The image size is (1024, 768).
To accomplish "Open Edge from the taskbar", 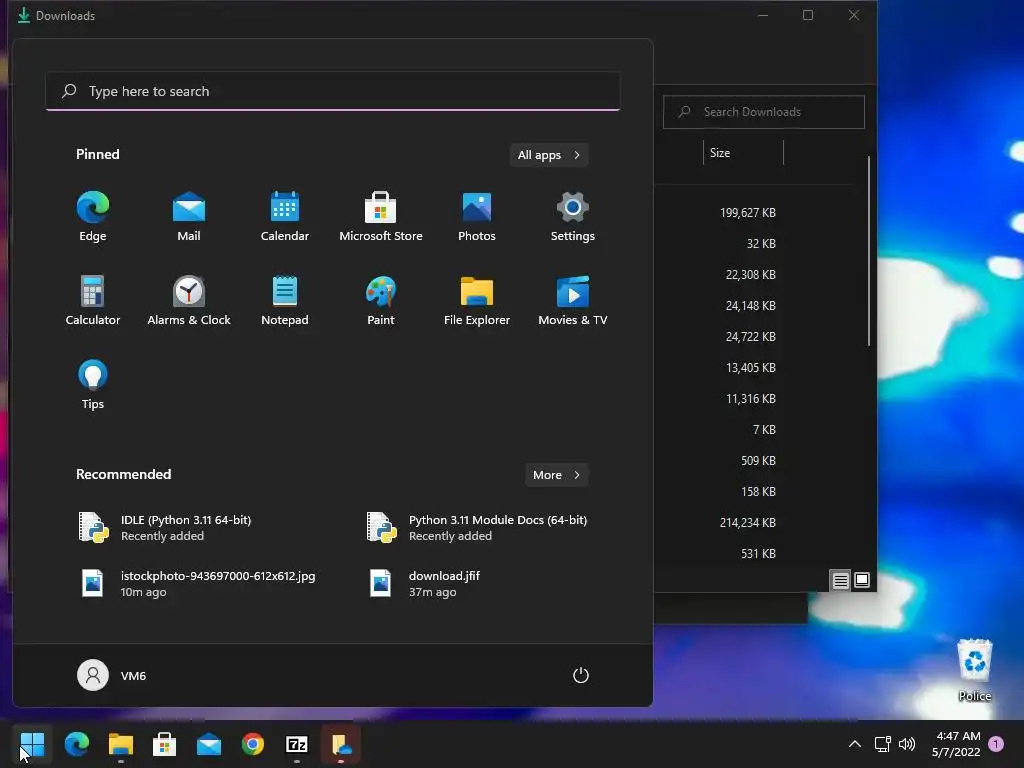I will [77, 744].
